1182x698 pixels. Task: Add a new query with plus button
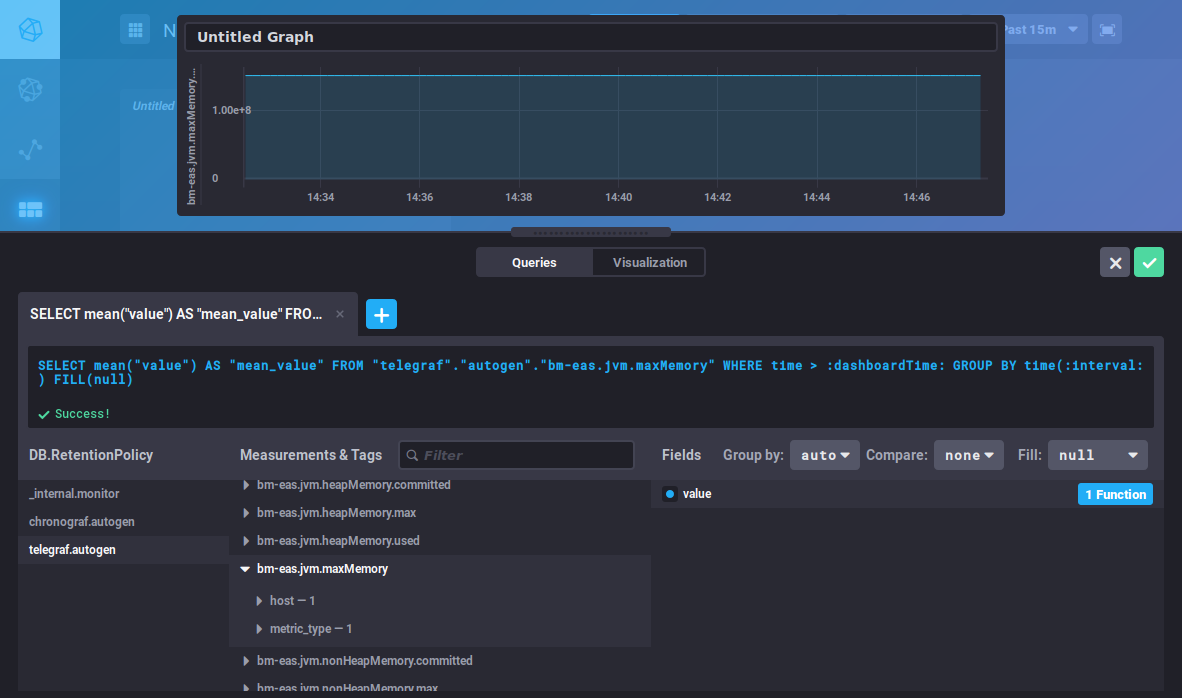pyautogui.click(x=381, y=314)
